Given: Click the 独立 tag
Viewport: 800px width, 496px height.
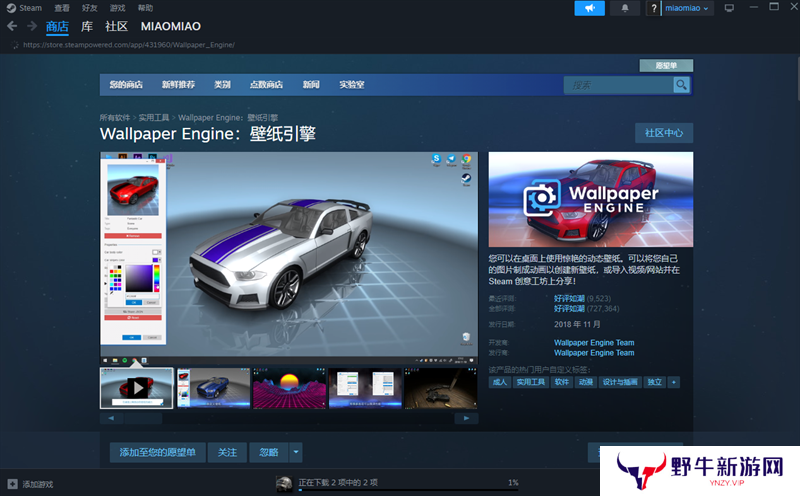Looking at the screenshot, I should (655, 382).
